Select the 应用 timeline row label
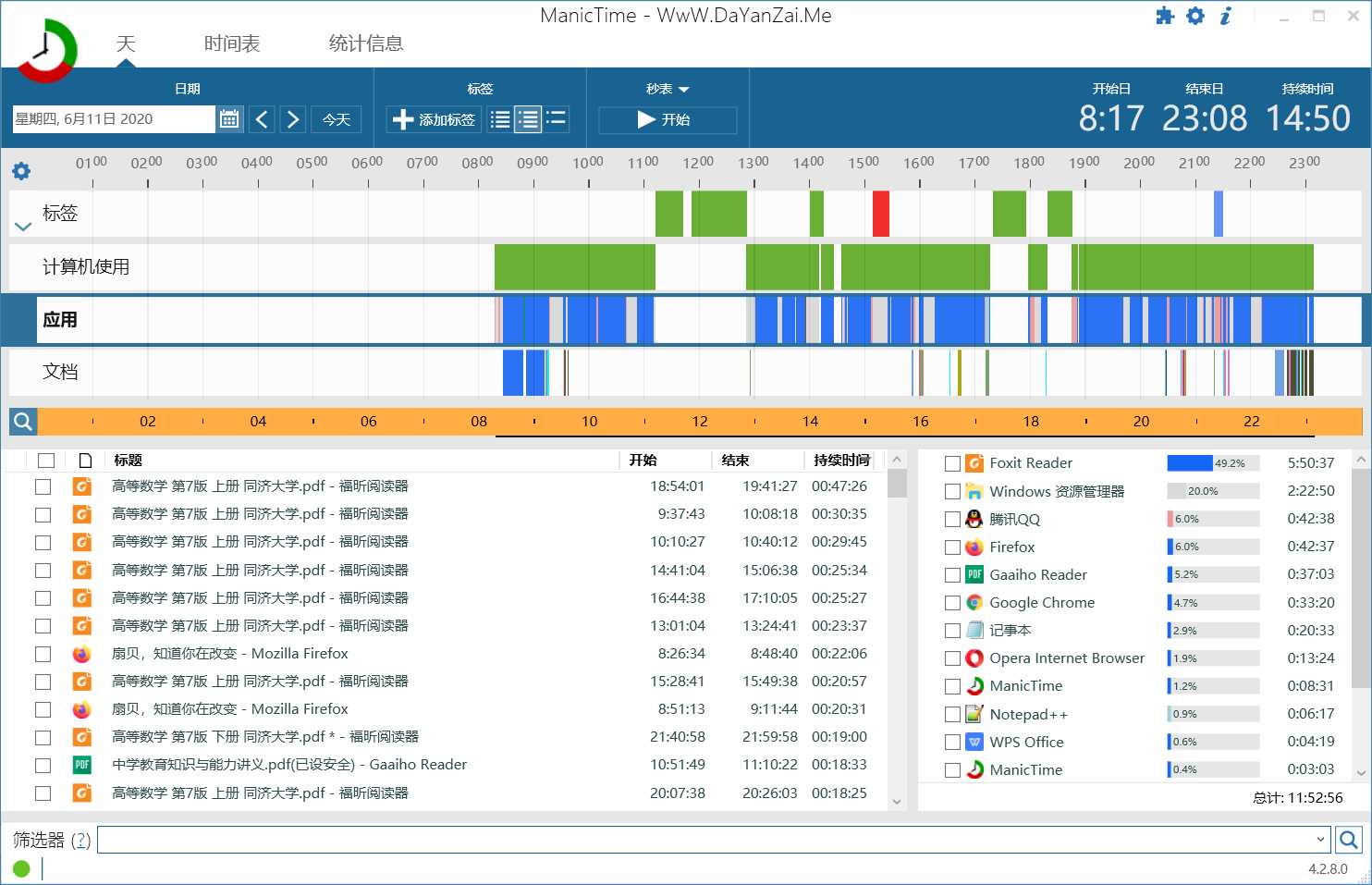This screenshot has width=1372, height=885. click(60, 320)
